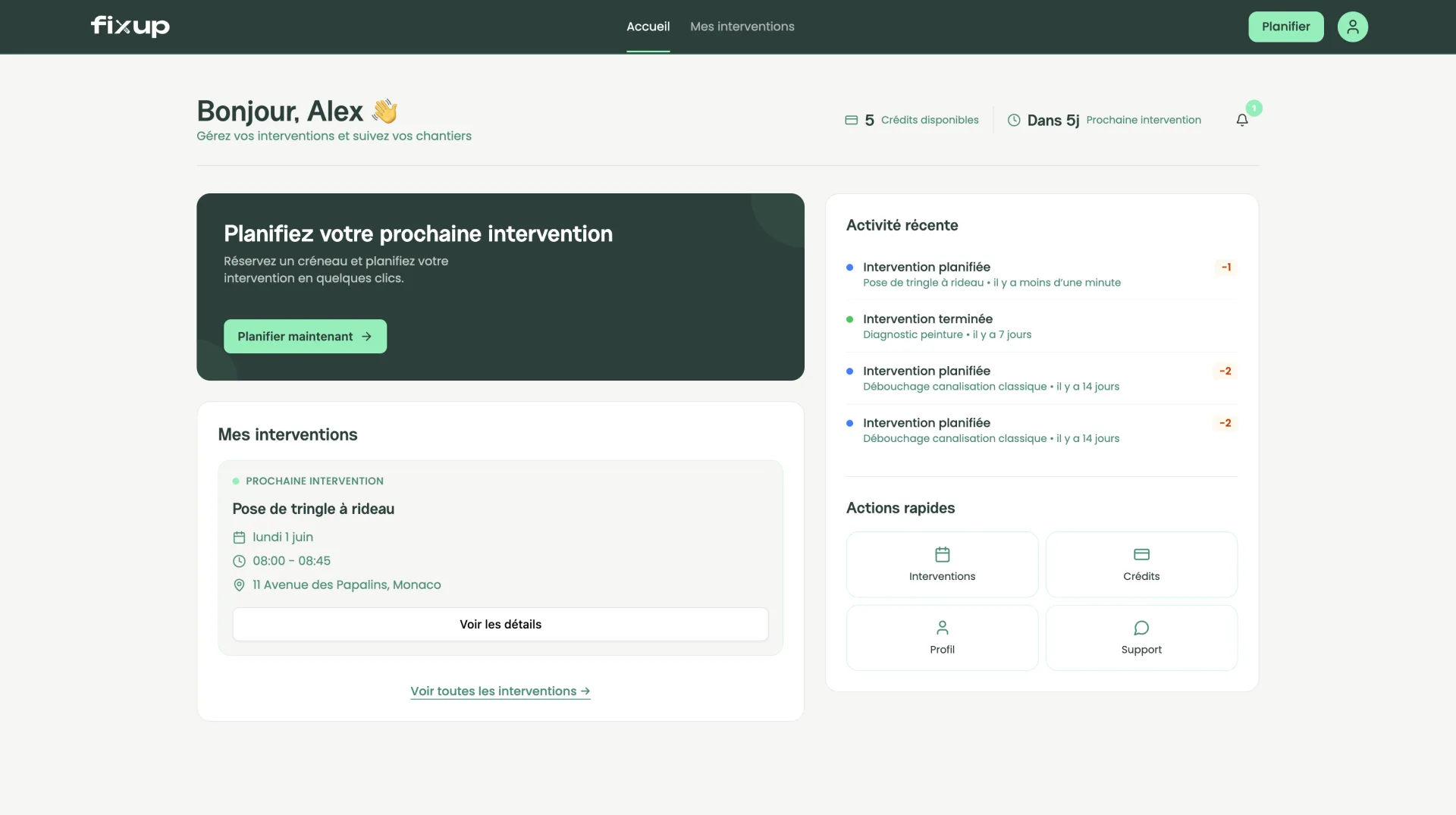Click '11 Avenue des Papalins, Monaco' address
This screenshot has height=815, width=1456.
coord(347,585)
